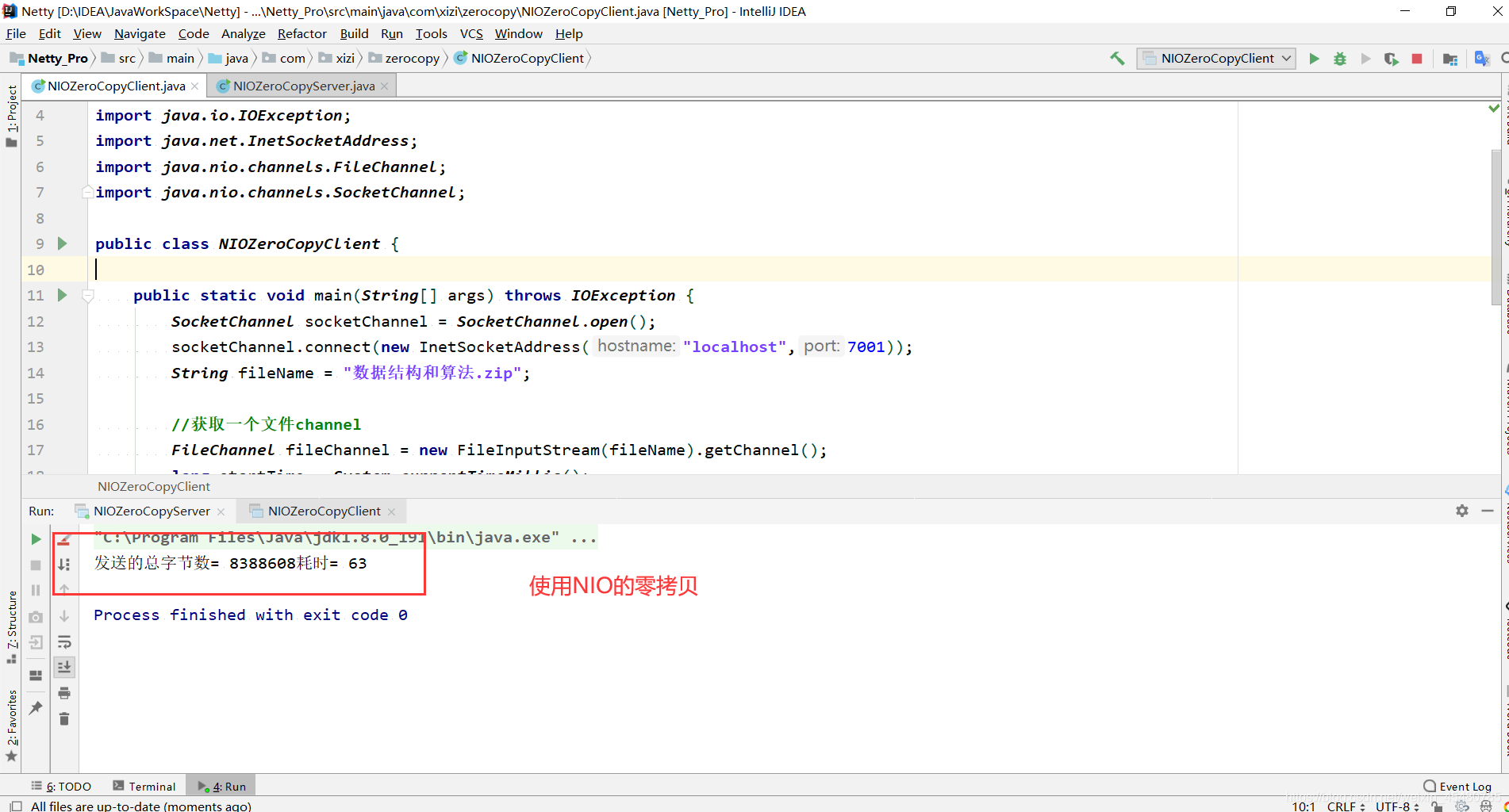Click the Restore Layout icon in the Run panel
The width and height of the screenshot is (1509, 812).
pos(36,676)
